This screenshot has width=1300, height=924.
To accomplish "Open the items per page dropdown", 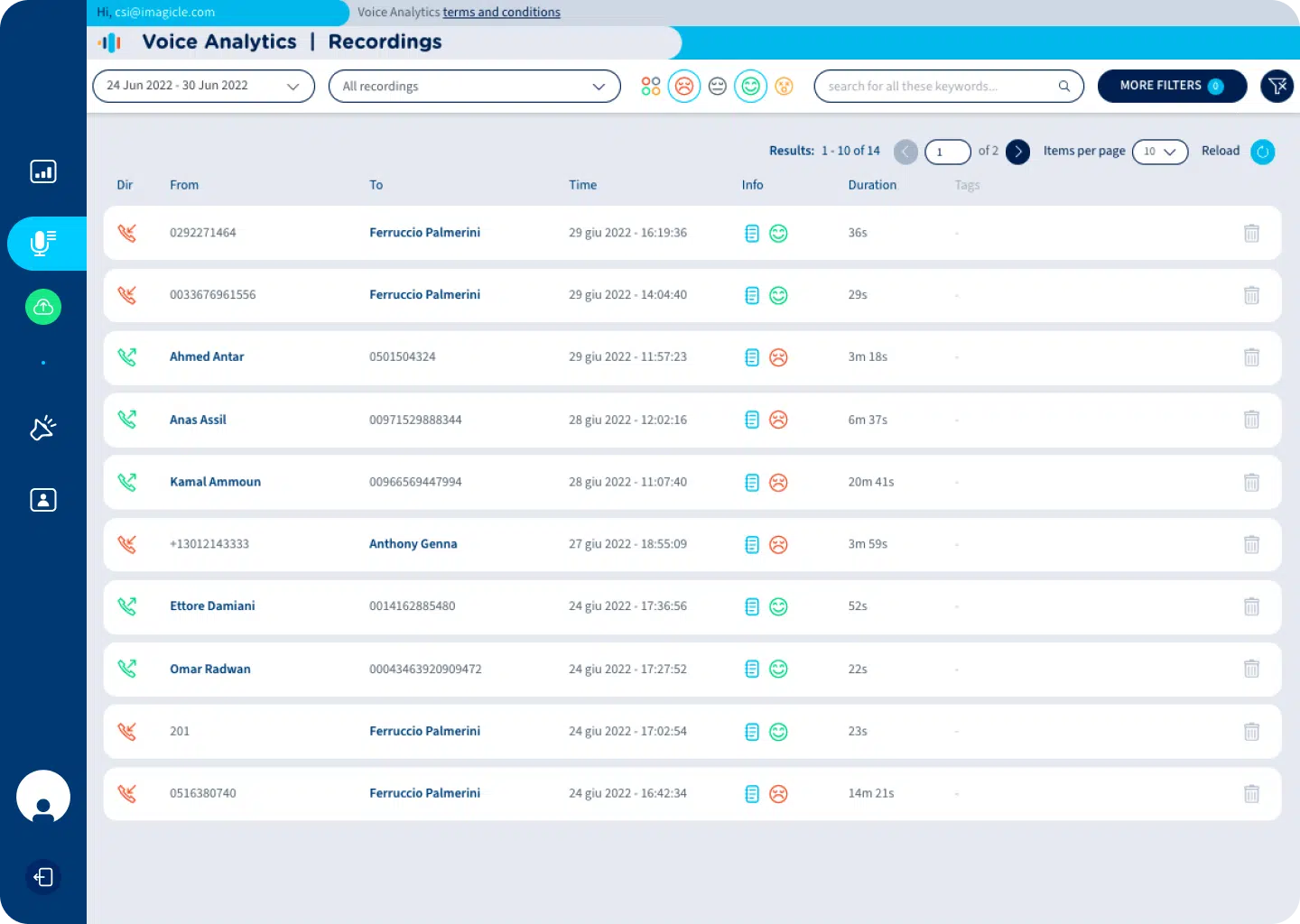I will [1159, 152].
